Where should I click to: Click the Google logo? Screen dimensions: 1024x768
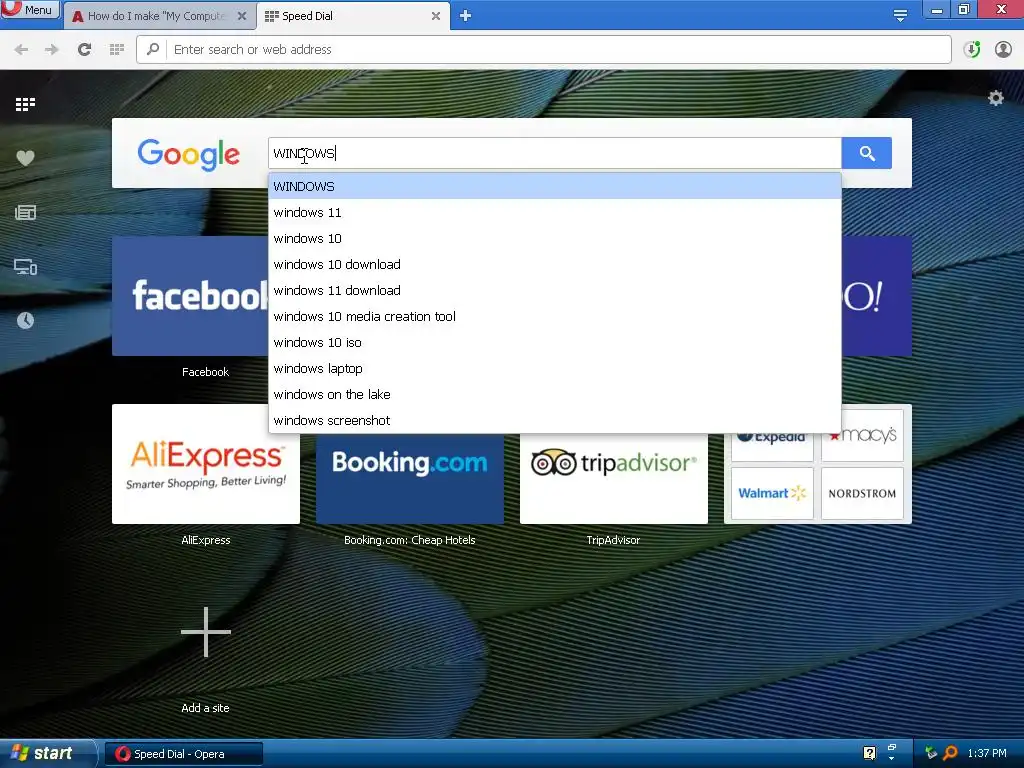[x=189, y=154]
